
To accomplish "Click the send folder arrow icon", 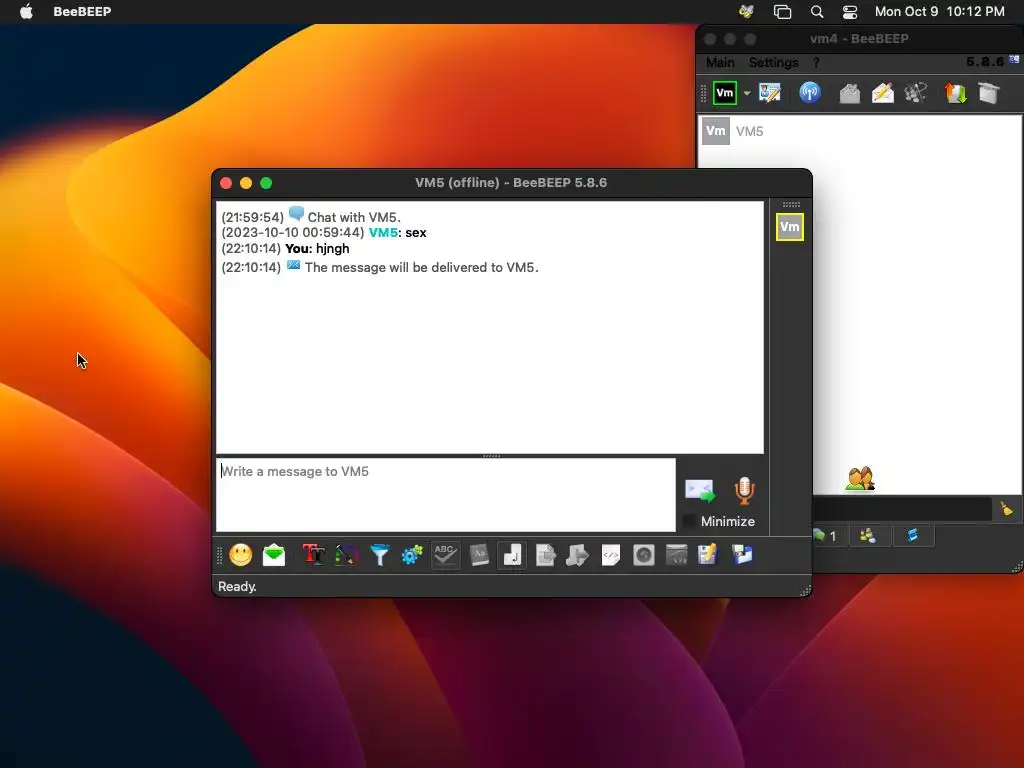I will tap(577, 555).
